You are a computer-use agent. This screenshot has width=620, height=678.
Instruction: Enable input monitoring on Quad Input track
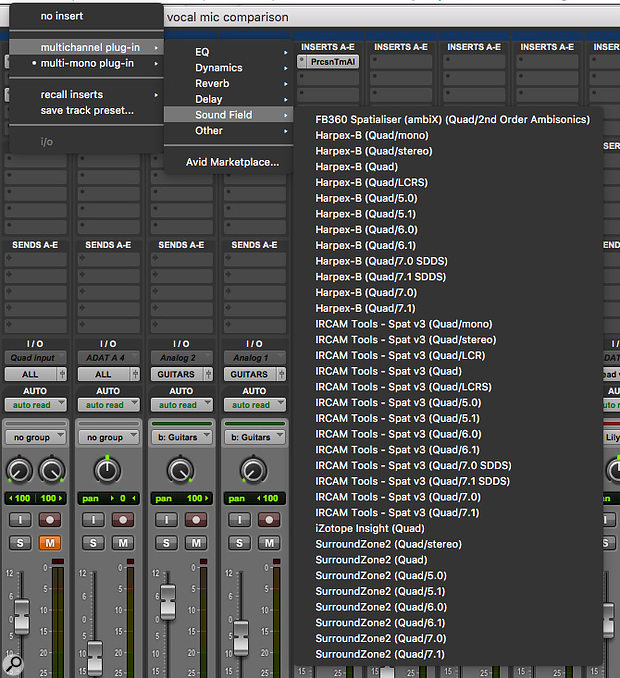pyautogui.click(x=20, y=519)
